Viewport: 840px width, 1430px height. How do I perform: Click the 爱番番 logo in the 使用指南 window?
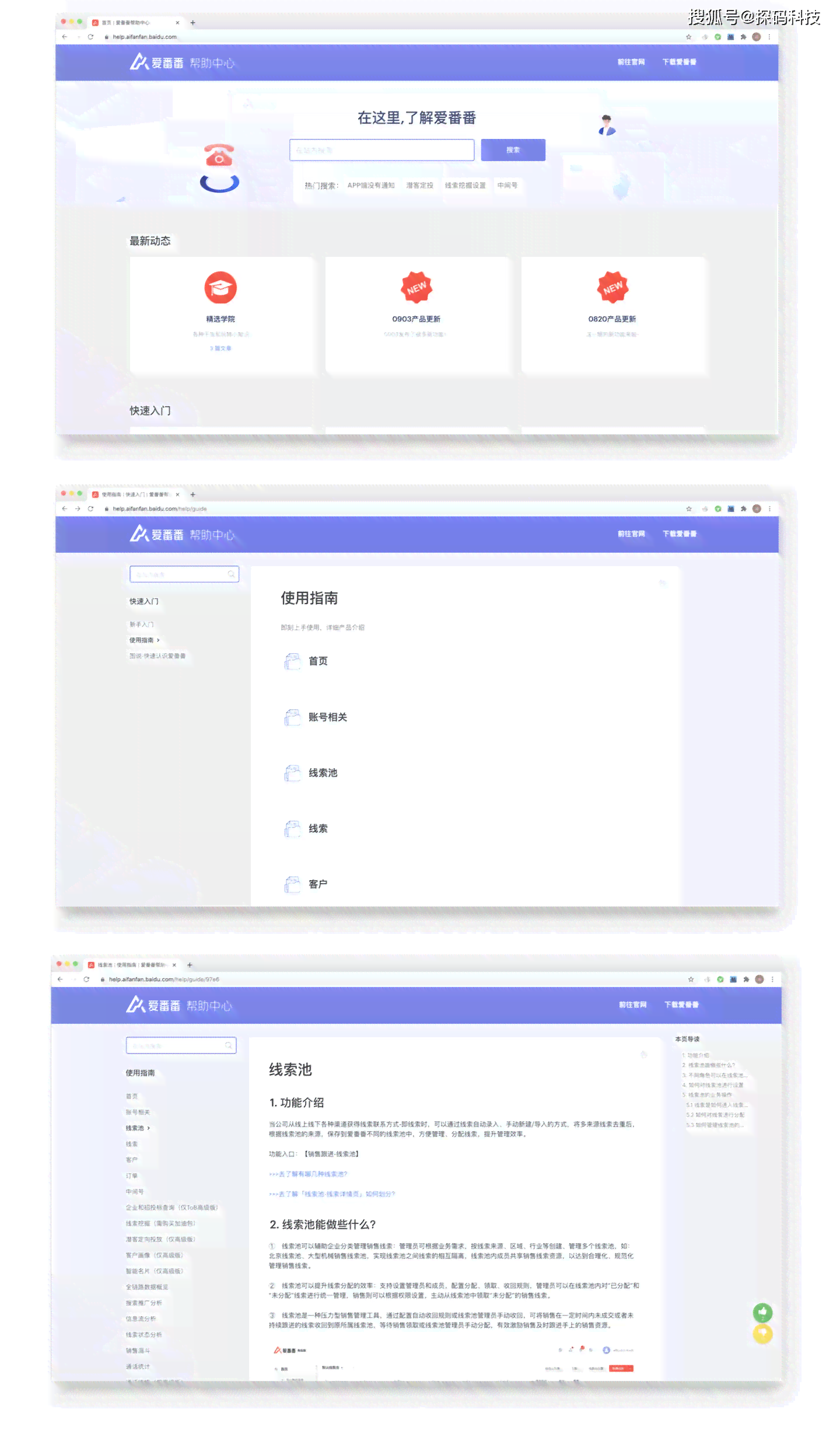156,534
